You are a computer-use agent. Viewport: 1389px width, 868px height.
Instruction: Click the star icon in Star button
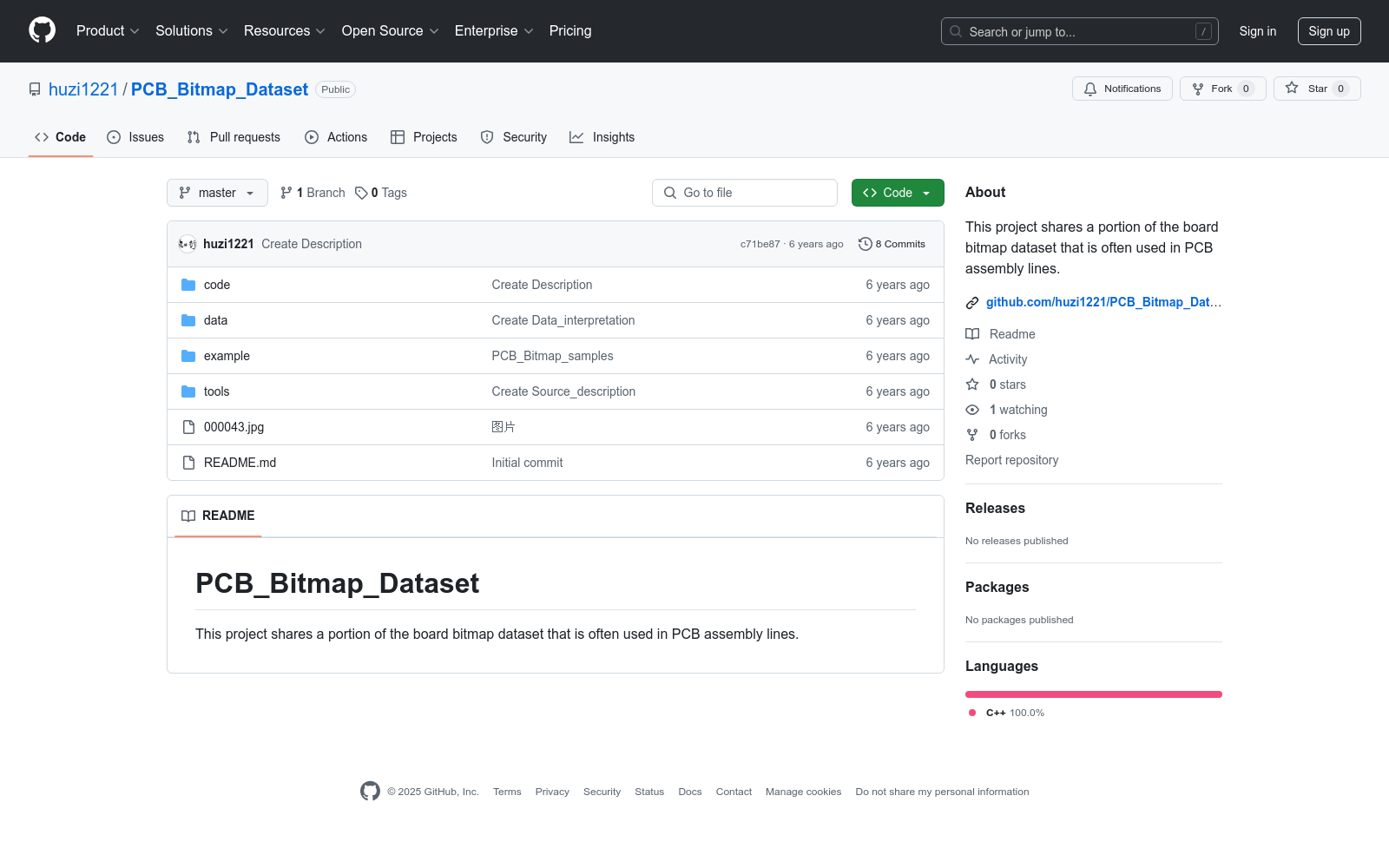coord(1292,88)
